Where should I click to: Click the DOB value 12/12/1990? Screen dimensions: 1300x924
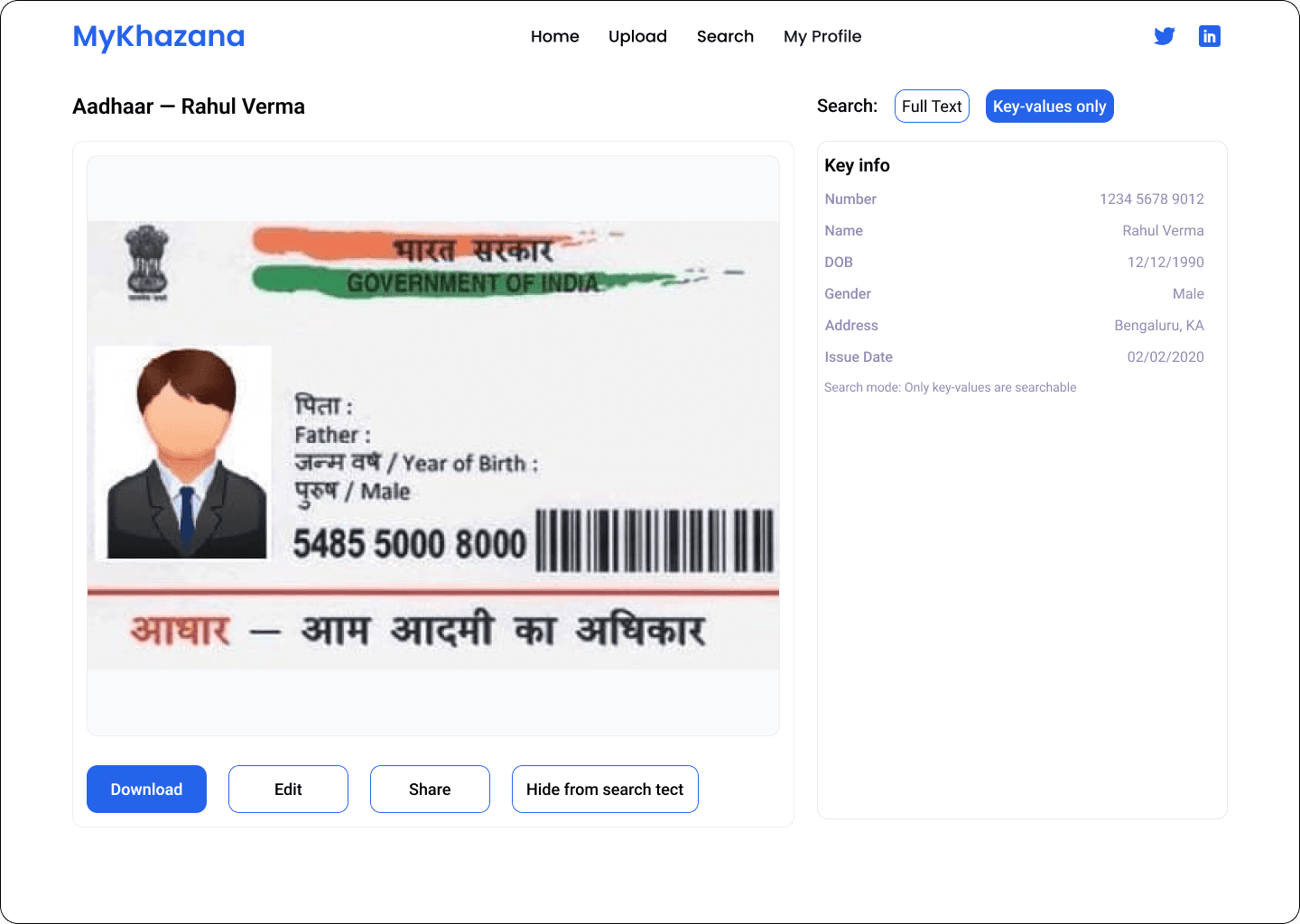coord(1165,262)
